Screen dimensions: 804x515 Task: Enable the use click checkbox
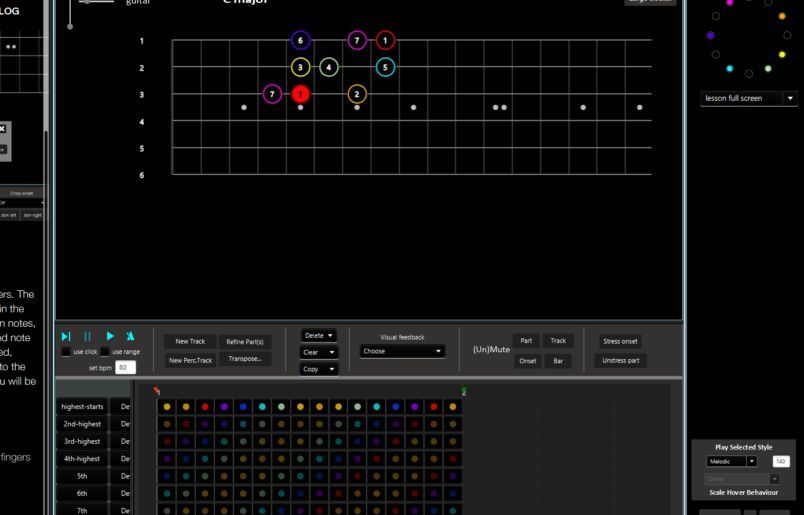click(66, 352)
